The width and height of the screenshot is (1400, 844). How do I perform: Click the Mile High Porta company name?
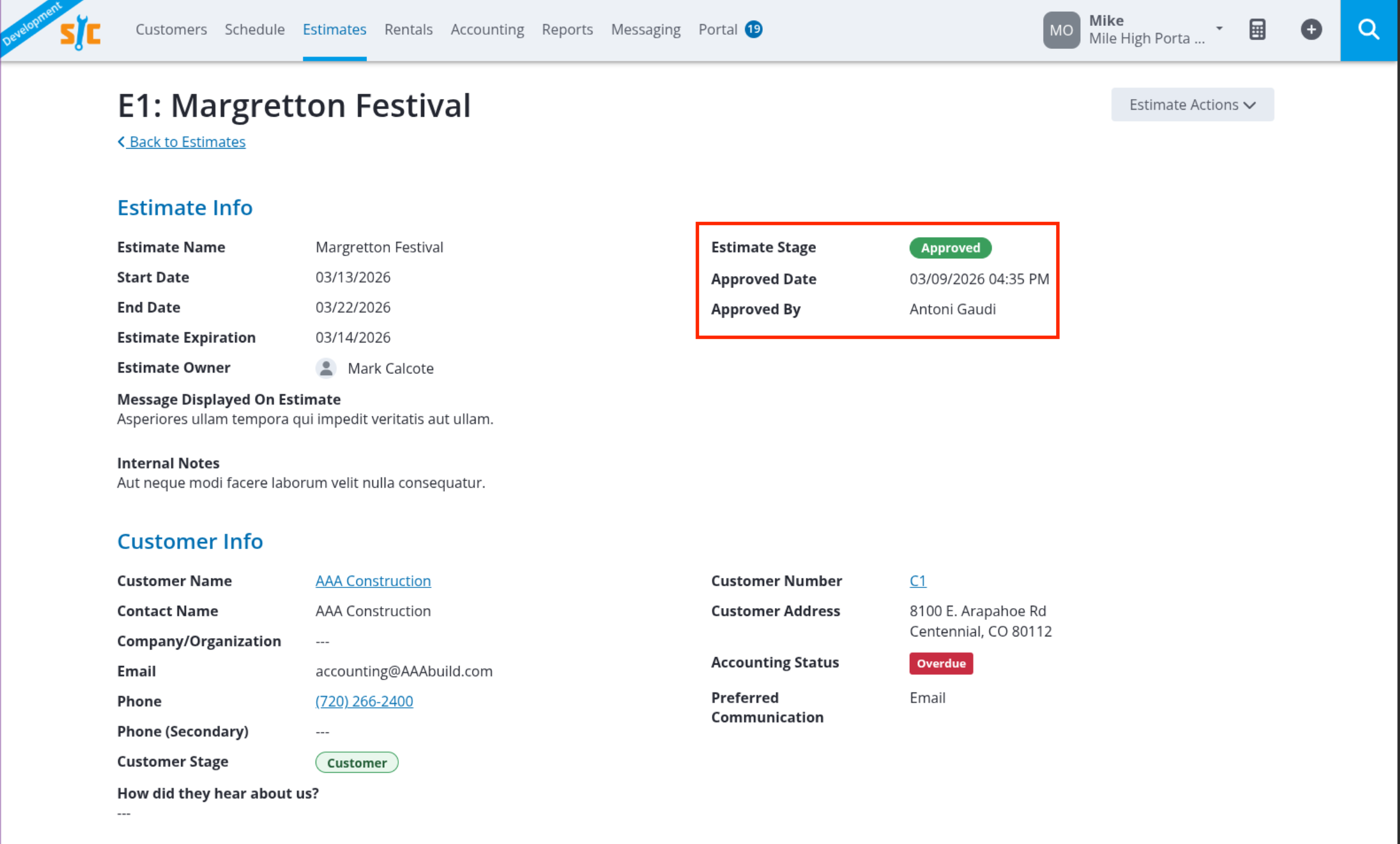pos(1146,38)
